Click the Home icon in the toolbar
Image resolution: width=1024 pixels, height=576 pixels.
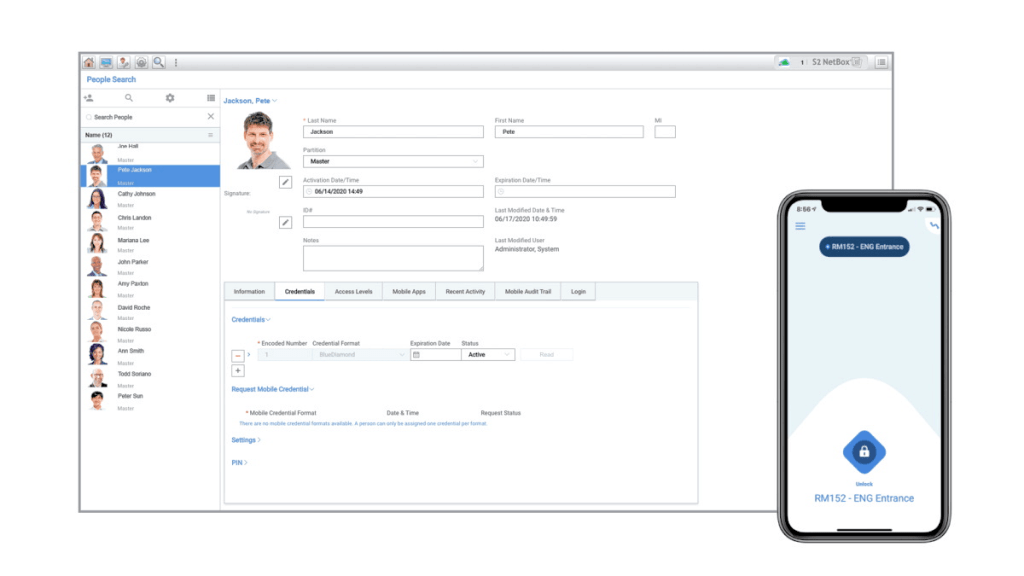coord(89,62)
